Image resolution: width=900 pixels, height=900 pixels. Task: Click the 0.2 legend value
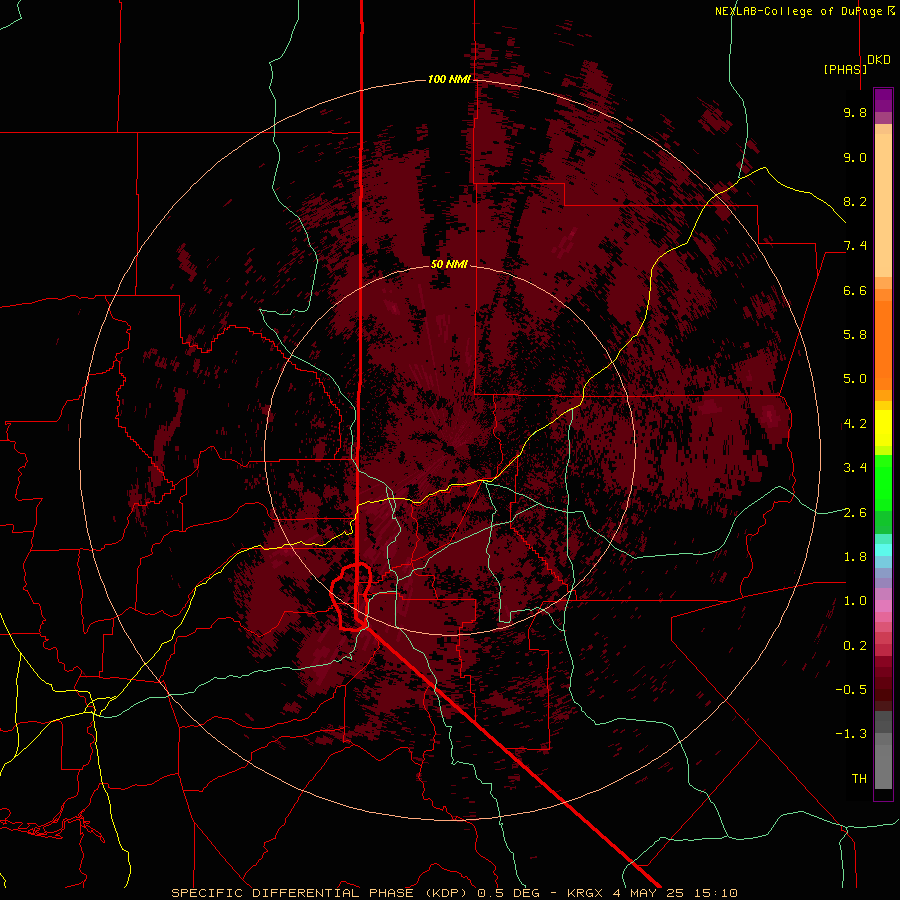(855, 646)
